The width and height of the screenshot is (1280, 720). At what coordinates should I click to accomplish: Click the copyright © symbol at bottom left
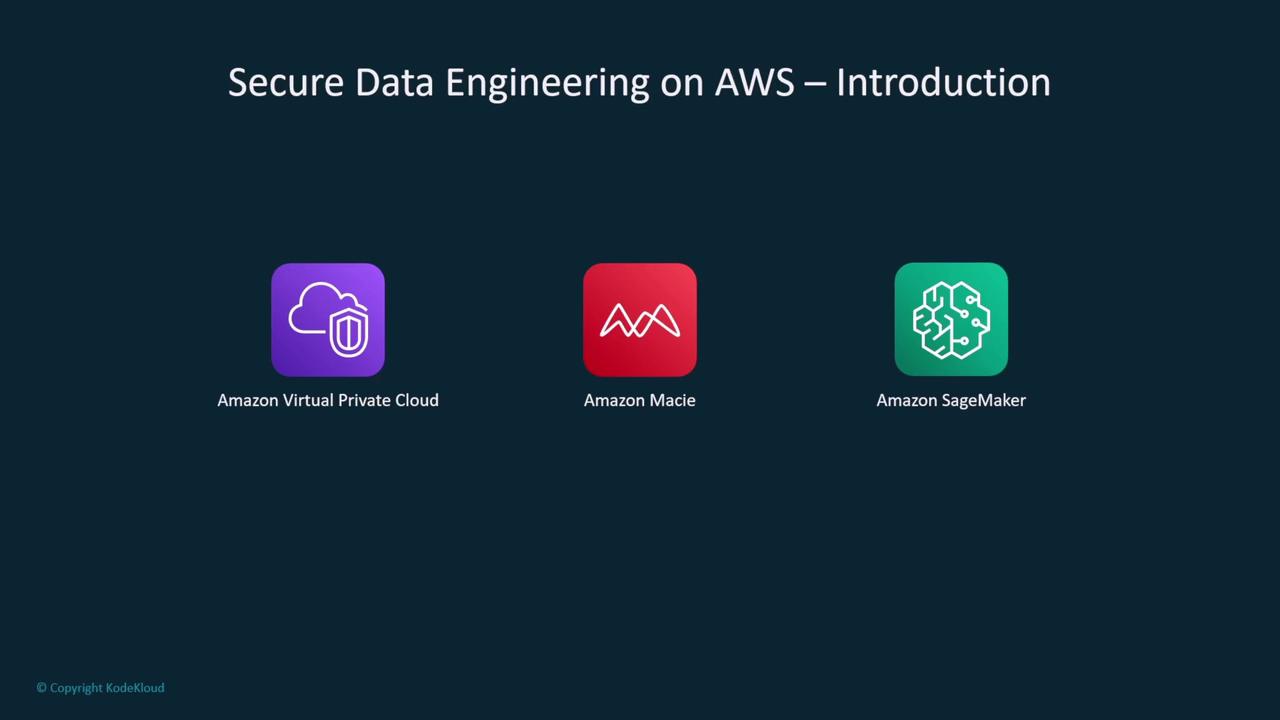pyautogui.click(x=41, y=688)
